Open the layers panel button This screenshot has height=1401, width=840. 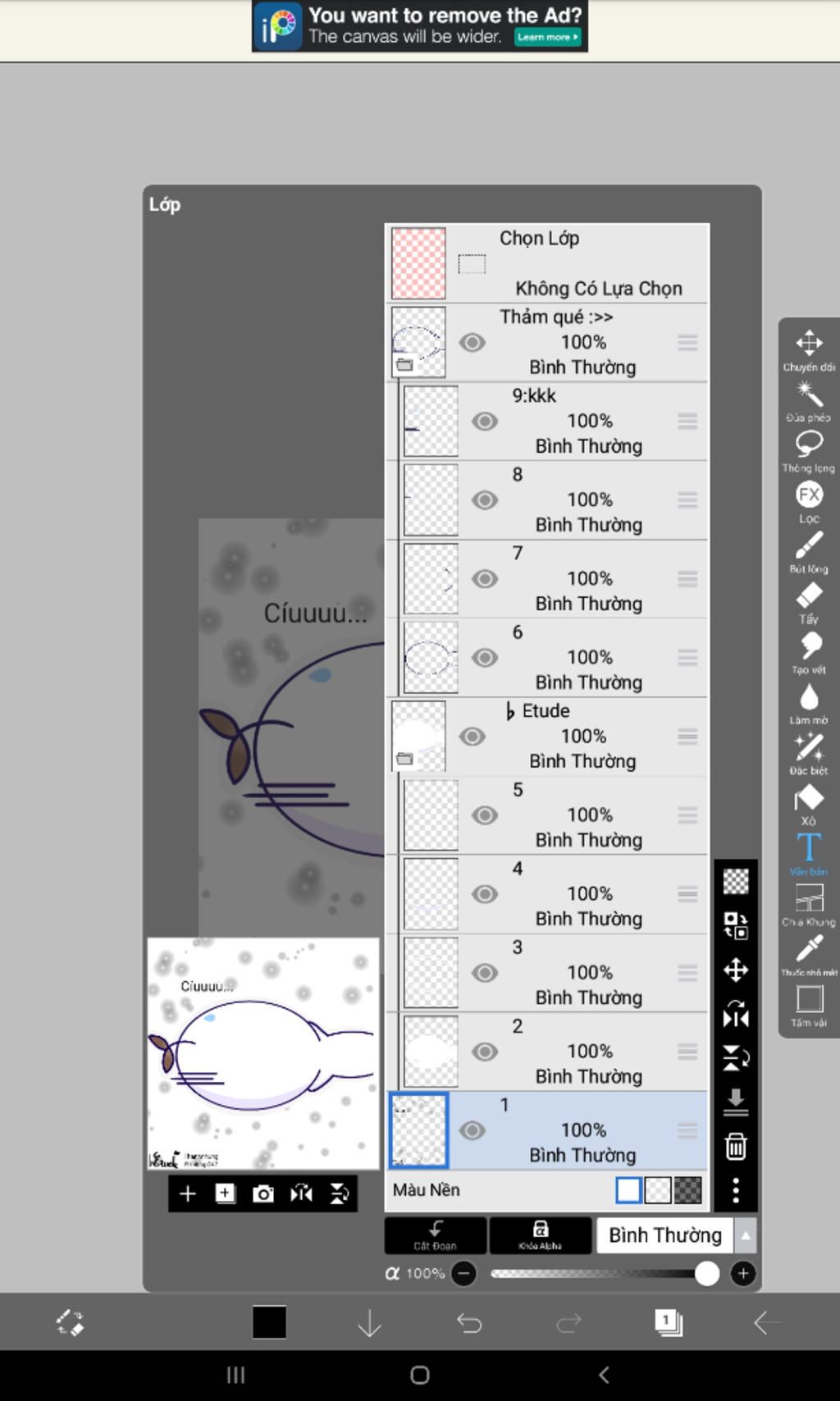[x=669, y=1322]
